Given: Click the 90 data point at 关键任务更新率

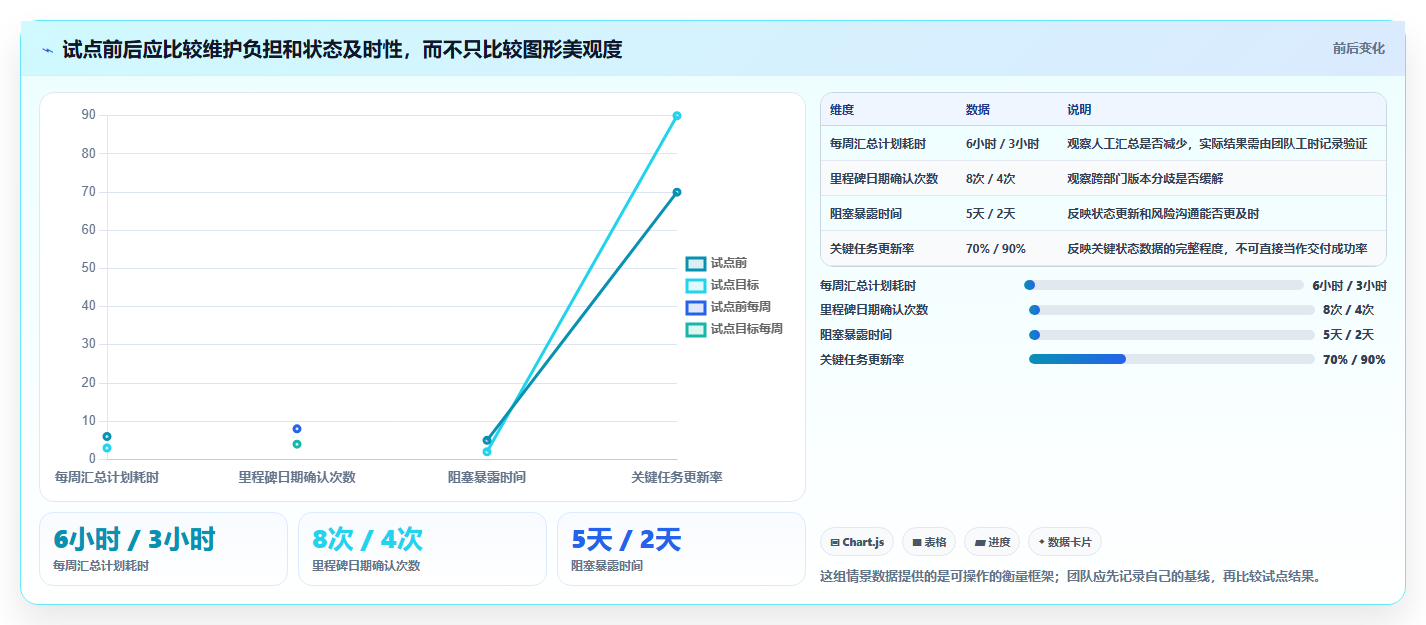Looking at the screenshot, I should (677, 116).
